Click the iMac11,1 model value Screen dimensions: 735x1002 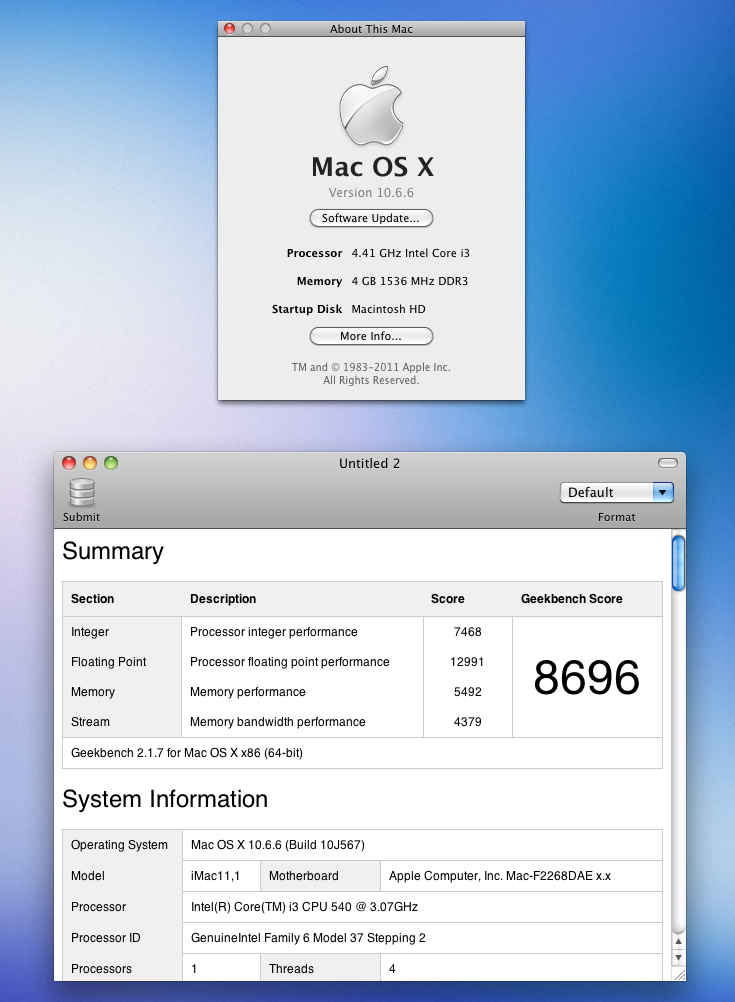click(215, 876)
